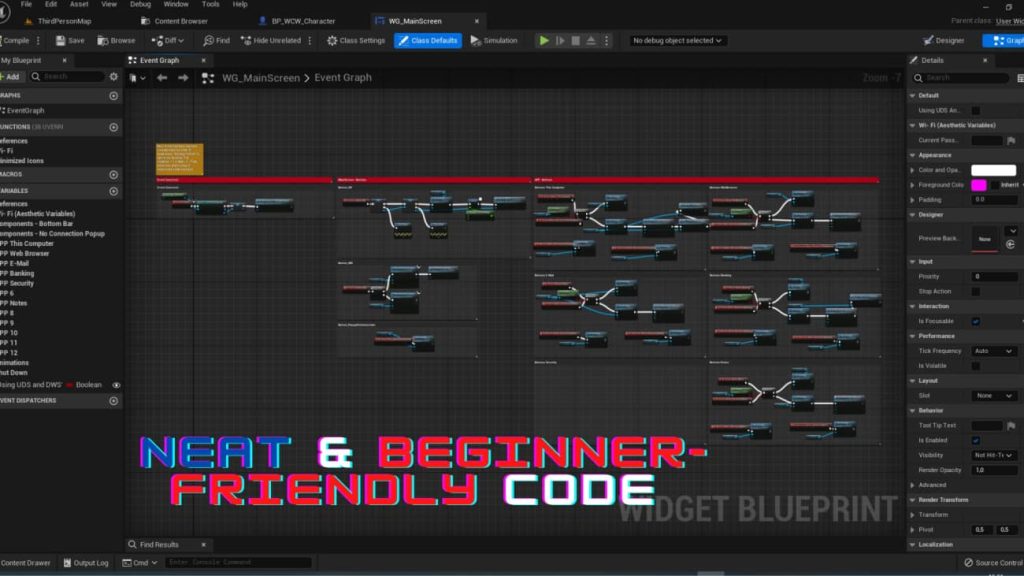Toggle Hide Unrelated nodes
1024x576 pixels.
[247, 41]
